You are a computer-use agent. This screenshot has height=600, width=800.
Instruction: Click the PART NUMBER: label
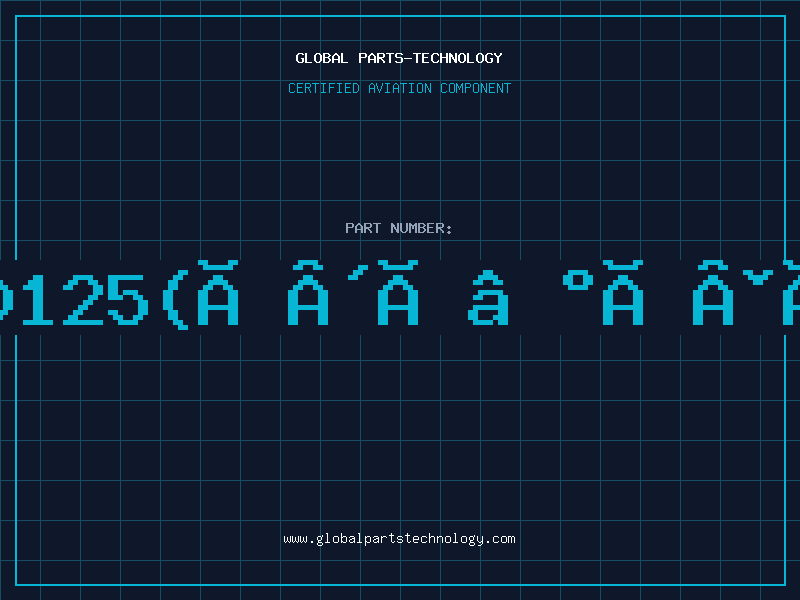point(399,228)
